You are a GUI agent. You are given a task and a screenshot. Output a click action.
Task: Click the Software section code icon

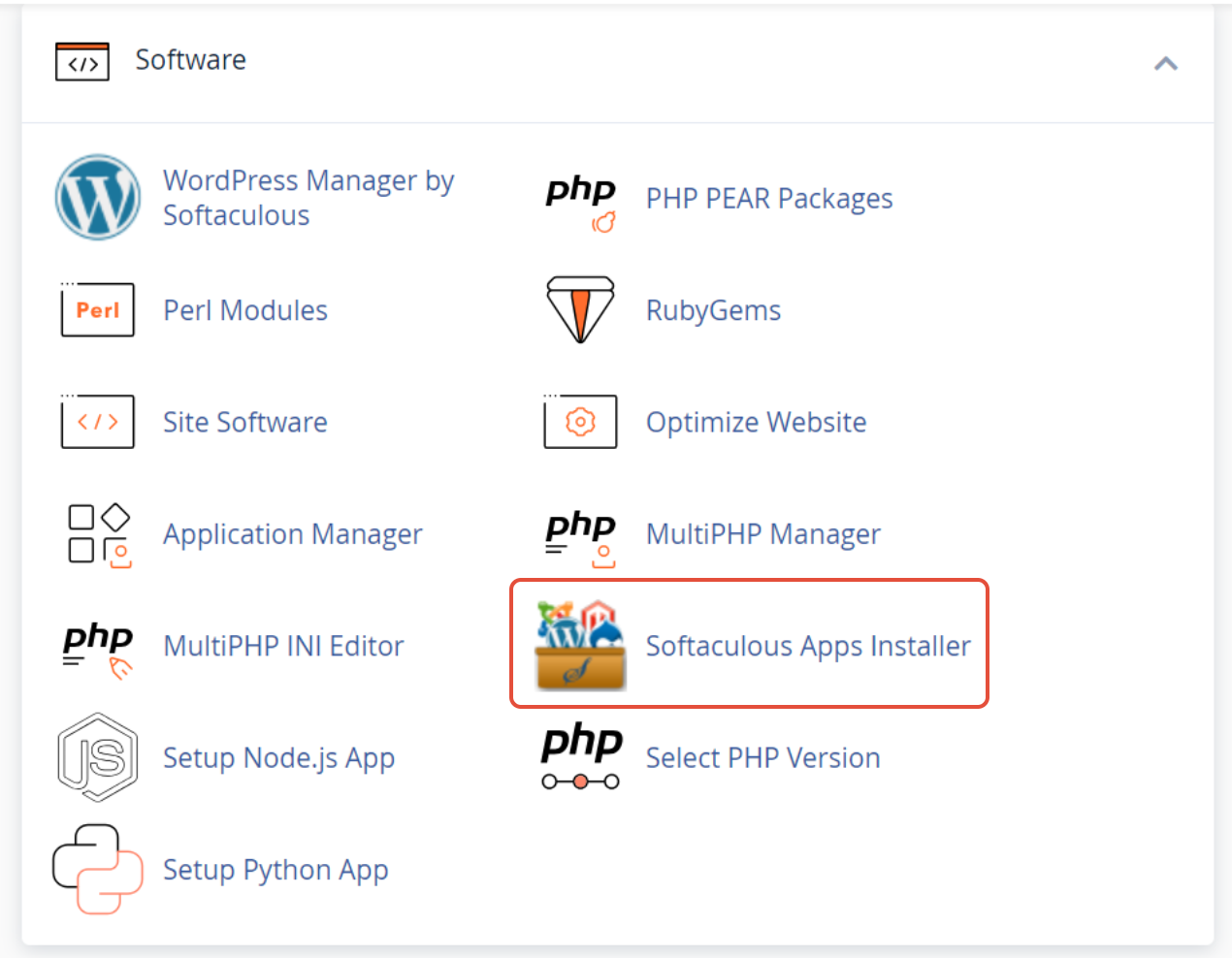[82, 61]
